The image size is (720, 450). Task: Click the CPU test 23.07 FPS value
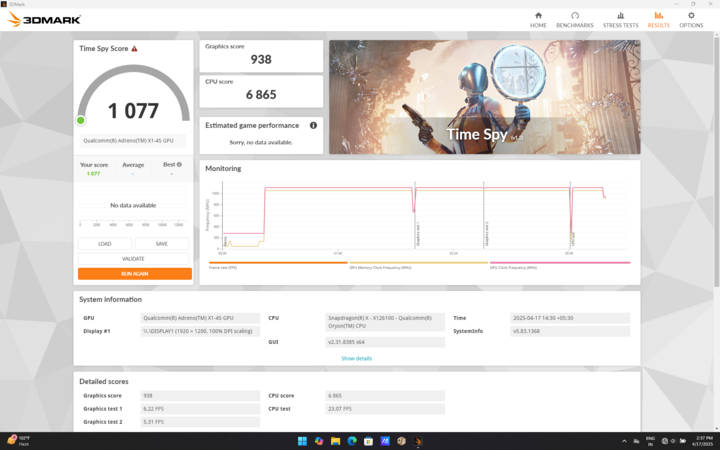coord(385,409)
